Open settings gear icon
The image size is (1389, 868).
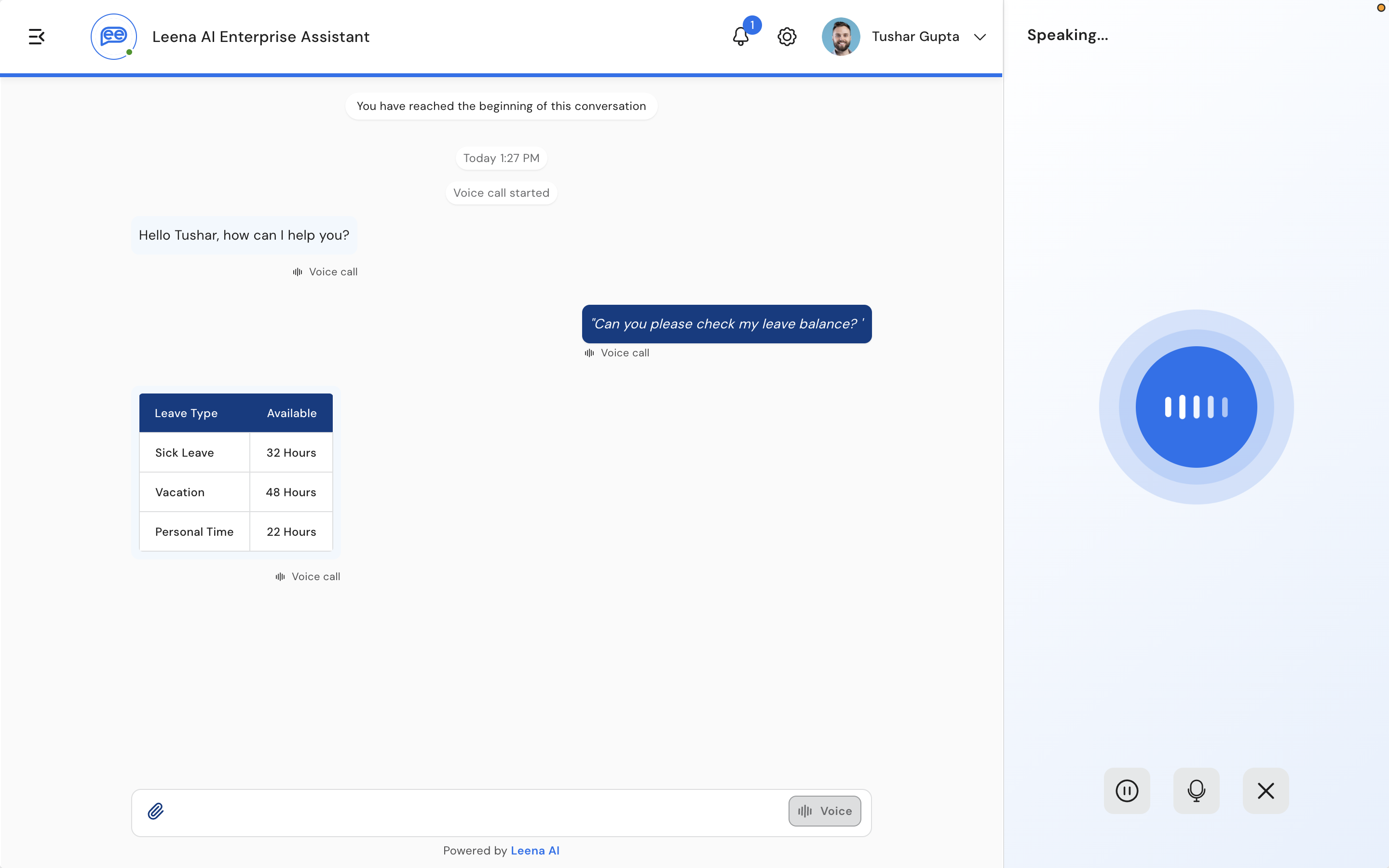click(x=787, y=37)
